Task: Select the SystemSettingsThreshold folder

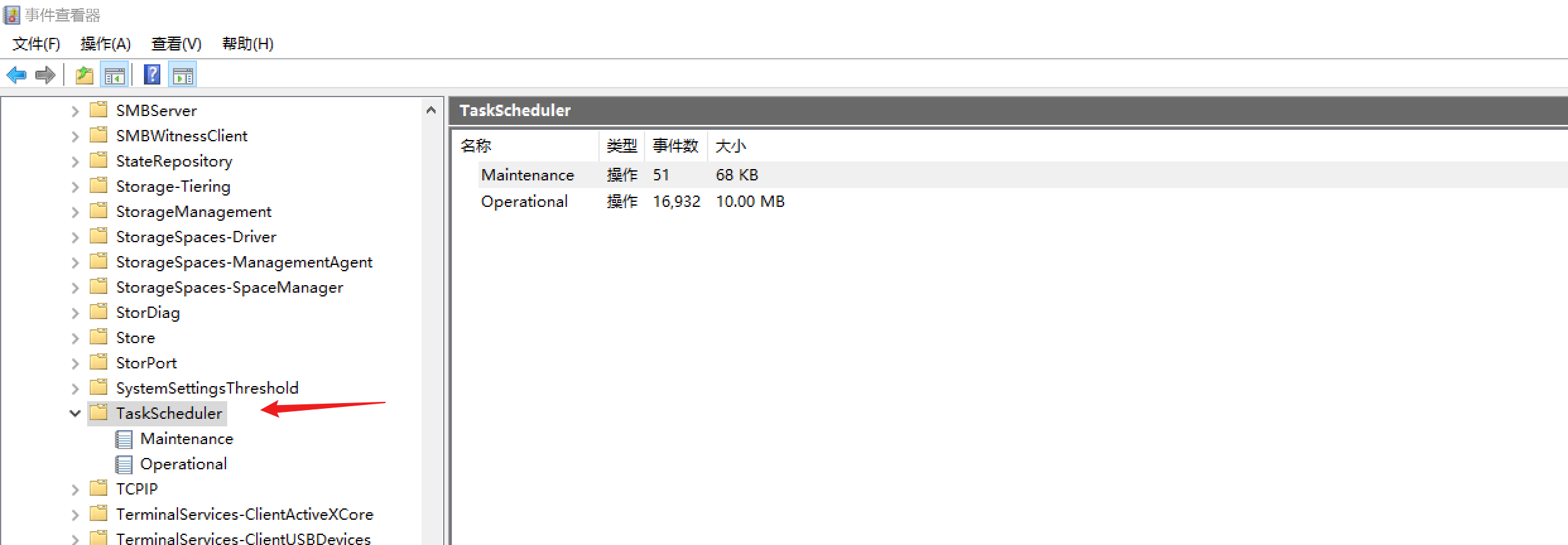Action: [206, 388]
